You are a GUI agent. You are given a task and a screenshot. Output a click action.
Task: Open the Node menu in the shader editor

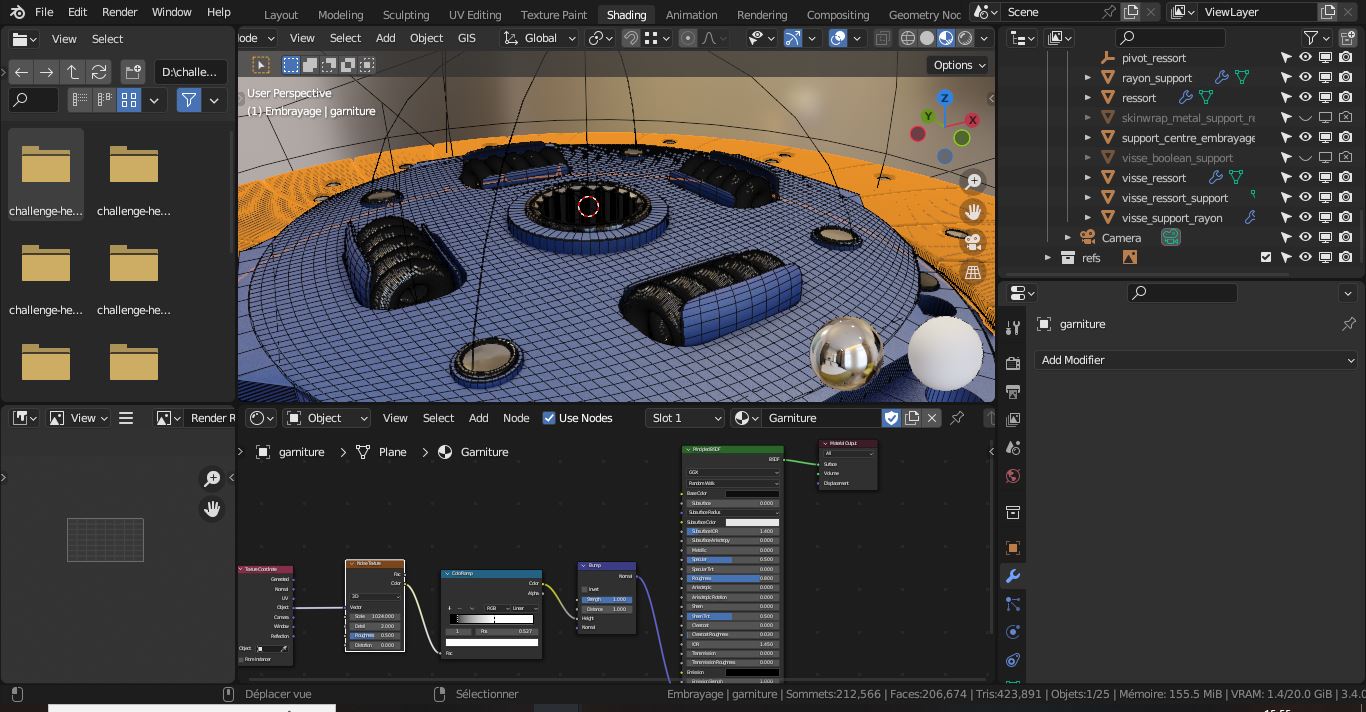pos(516,418)
